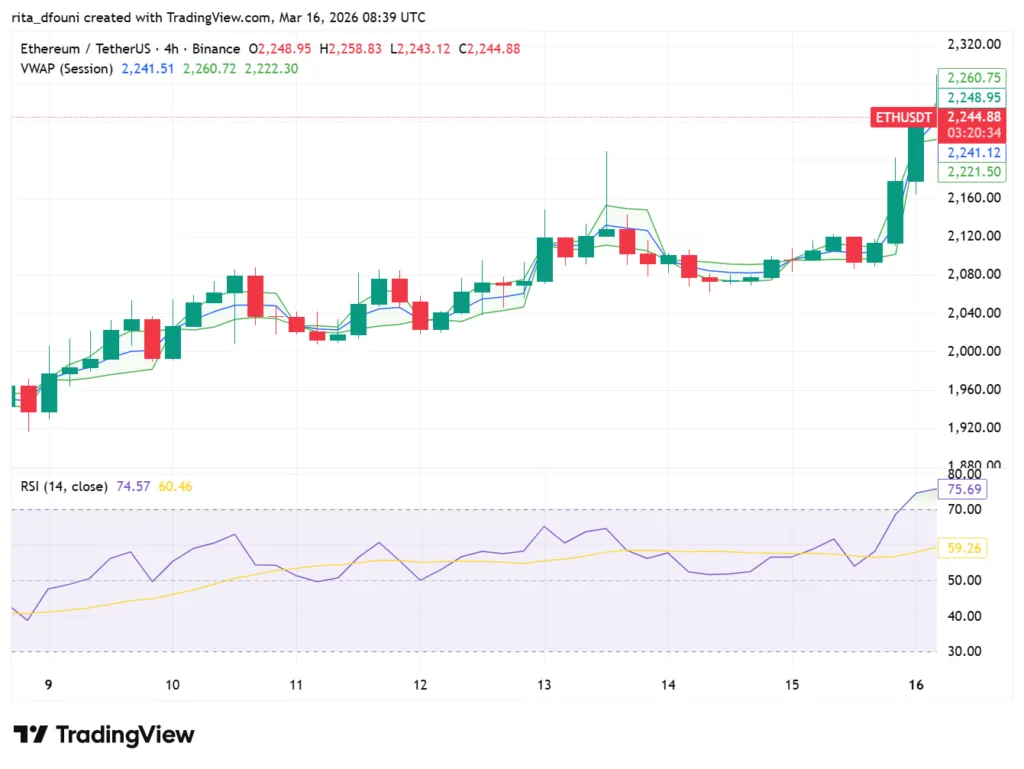Click the red ETHUSDT price flag
Screen dimensions: 1024x769
pyautogui.click(x=901, y=117)
